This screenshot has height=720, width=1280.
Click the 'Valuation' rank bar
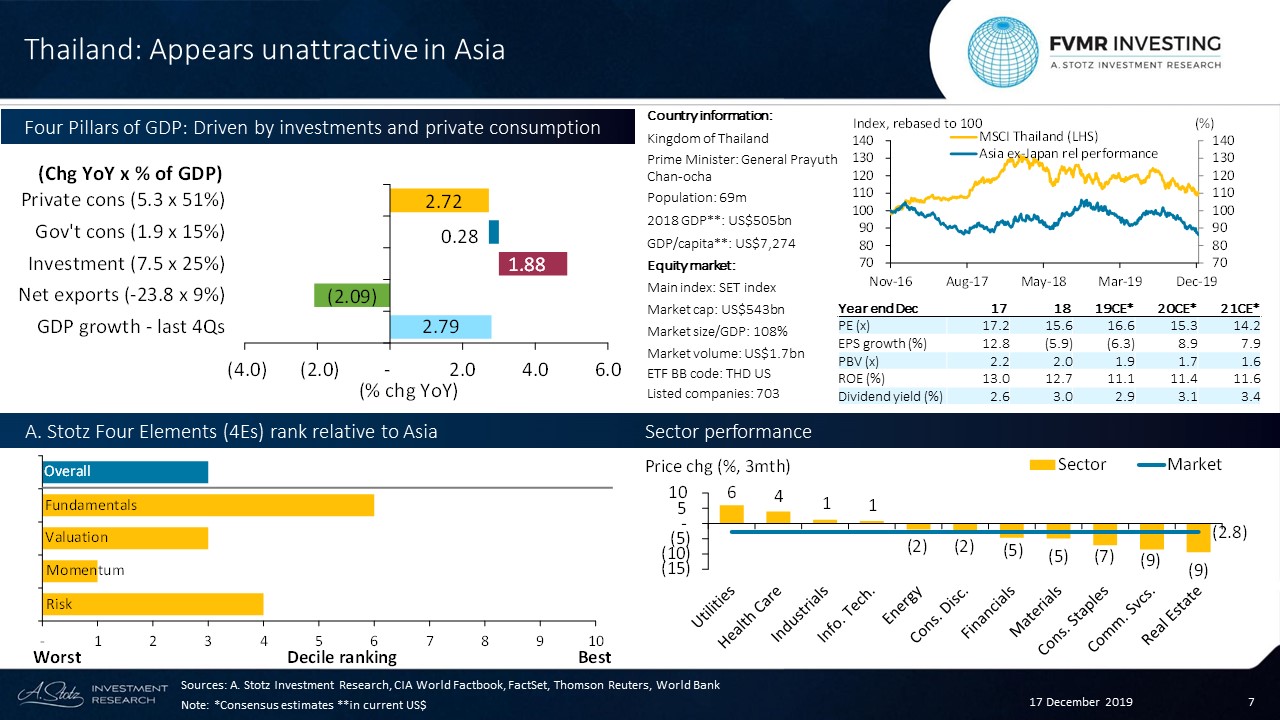[x=125, y=537]
